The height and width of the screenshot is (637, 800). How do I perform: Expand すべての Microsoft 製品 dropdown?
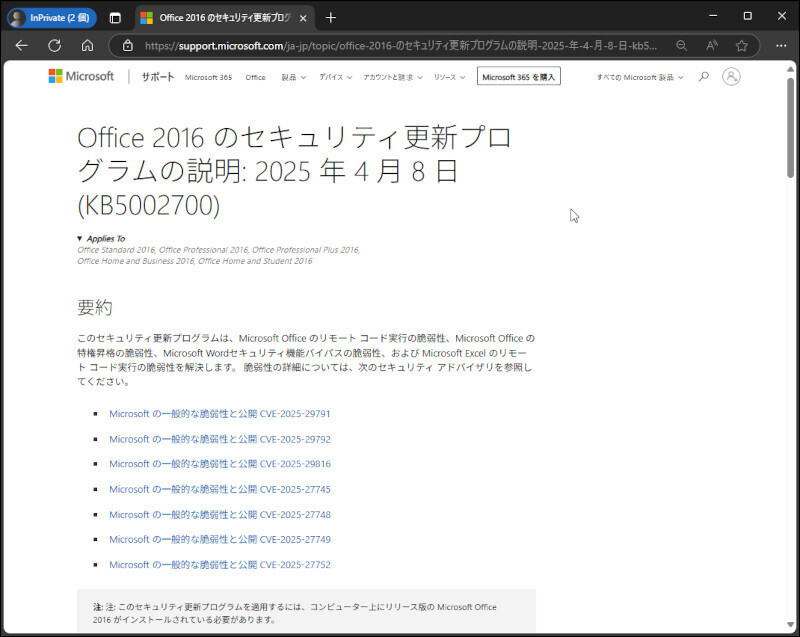click(x=640, y=78)
